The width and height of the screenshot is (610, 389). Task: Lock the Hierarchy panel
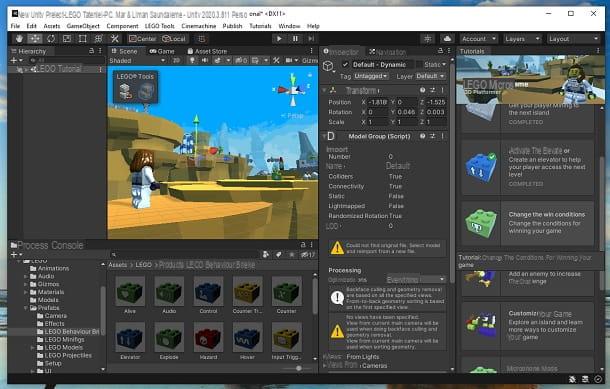(91, 51)
